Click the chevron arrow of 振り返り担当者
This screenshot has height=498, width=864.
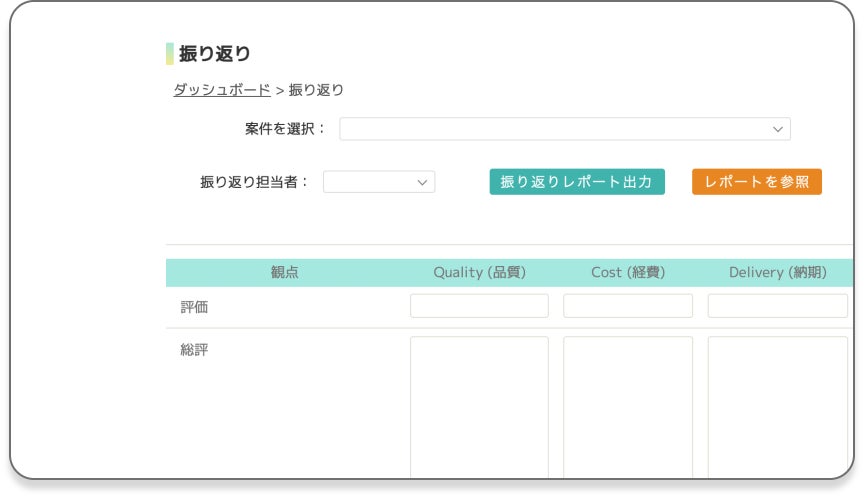click(422, 182)
